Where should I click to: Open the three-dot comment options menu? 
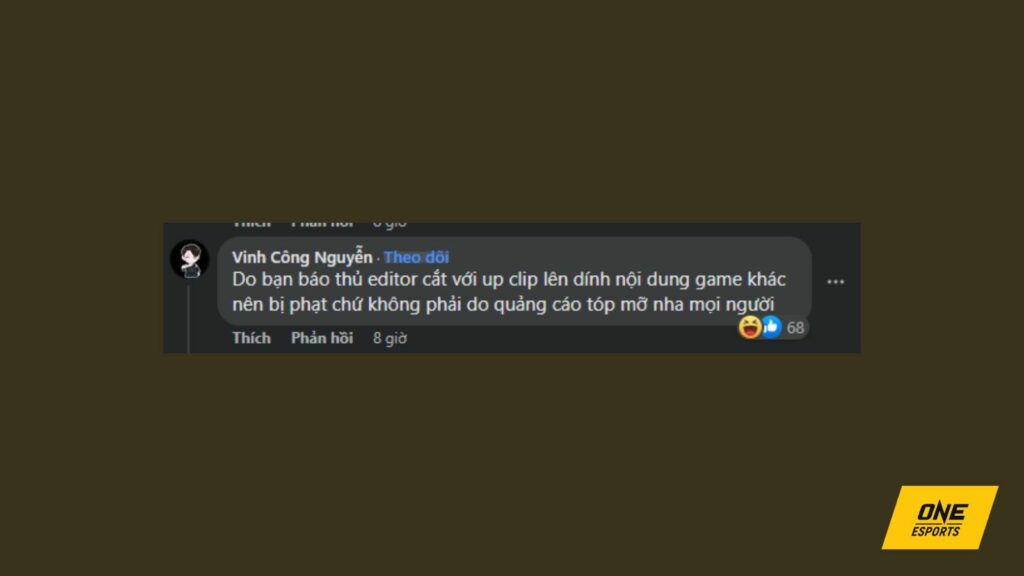(835, 281)
